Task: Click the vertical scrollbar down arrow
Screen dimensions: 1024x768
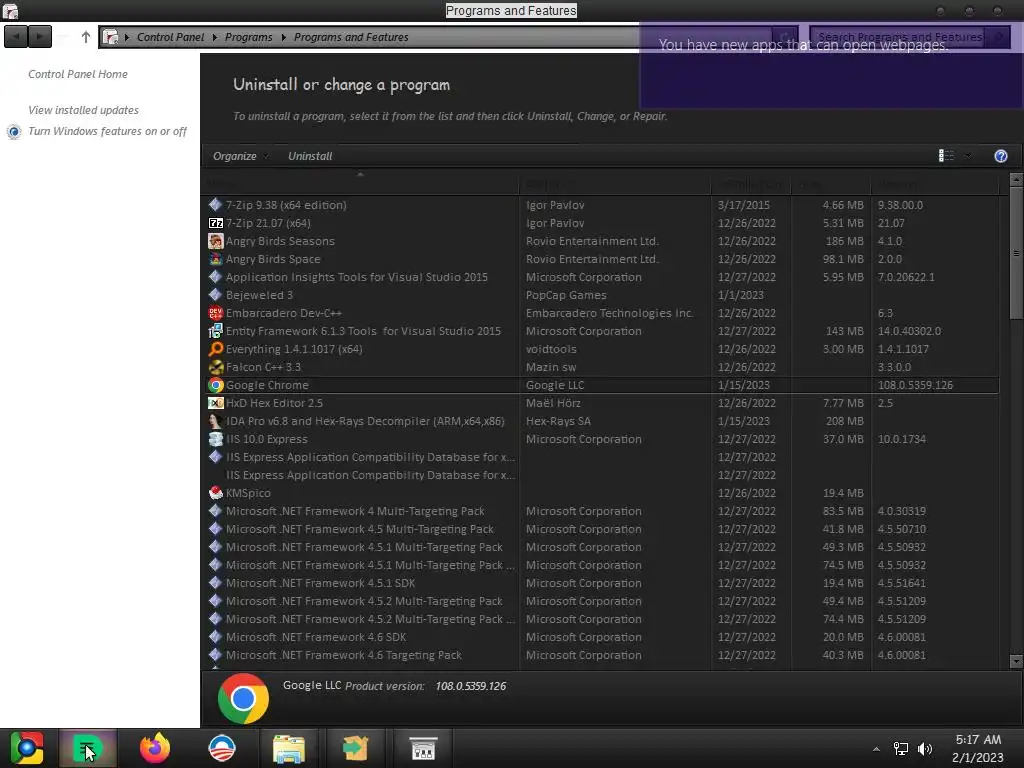Action: tap(1016, 661)
